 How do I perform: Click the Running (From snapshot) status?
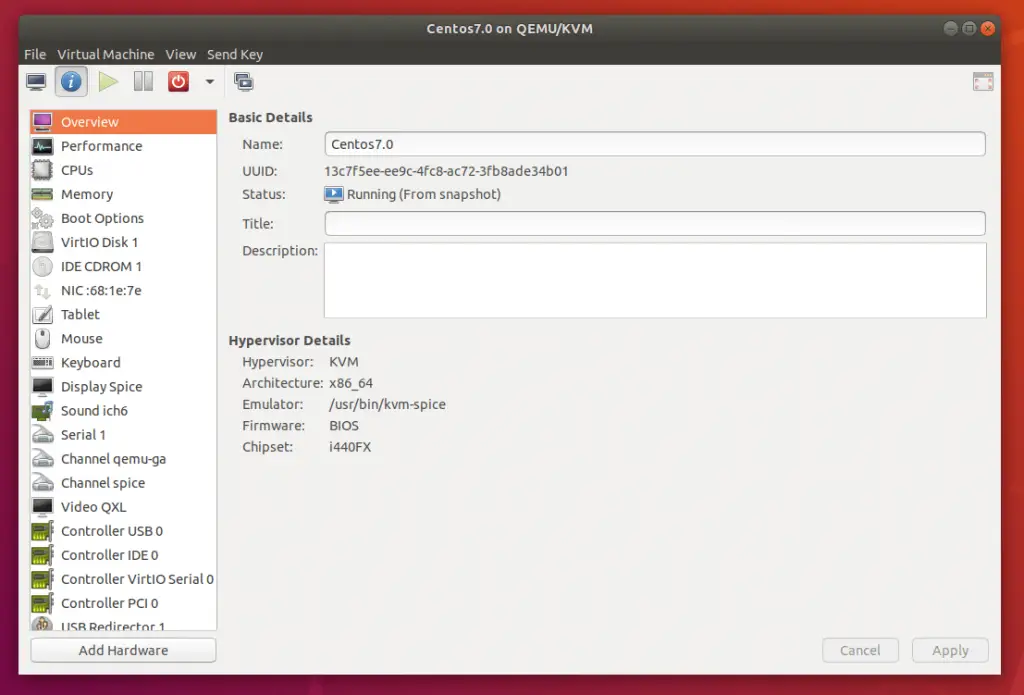423,195
